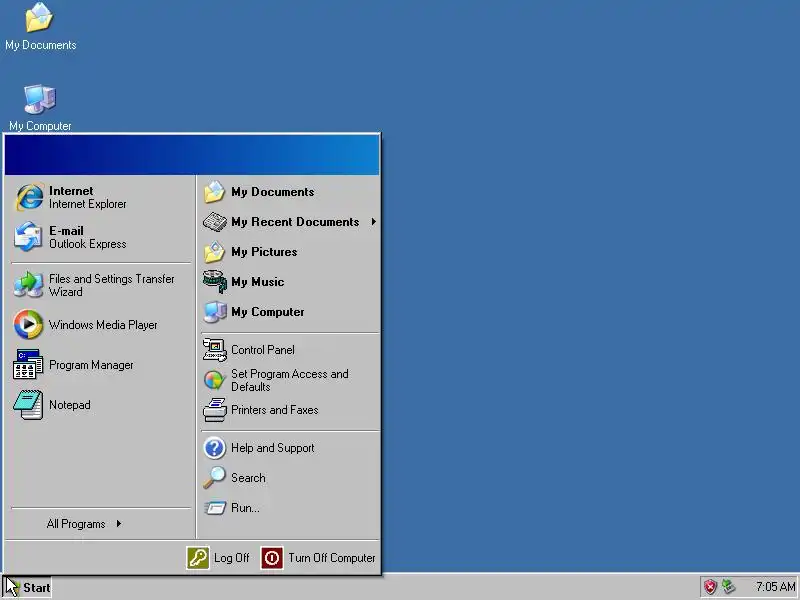Click the Outlook Express envelope icon

pyautogui.click(x=29, y=237)
